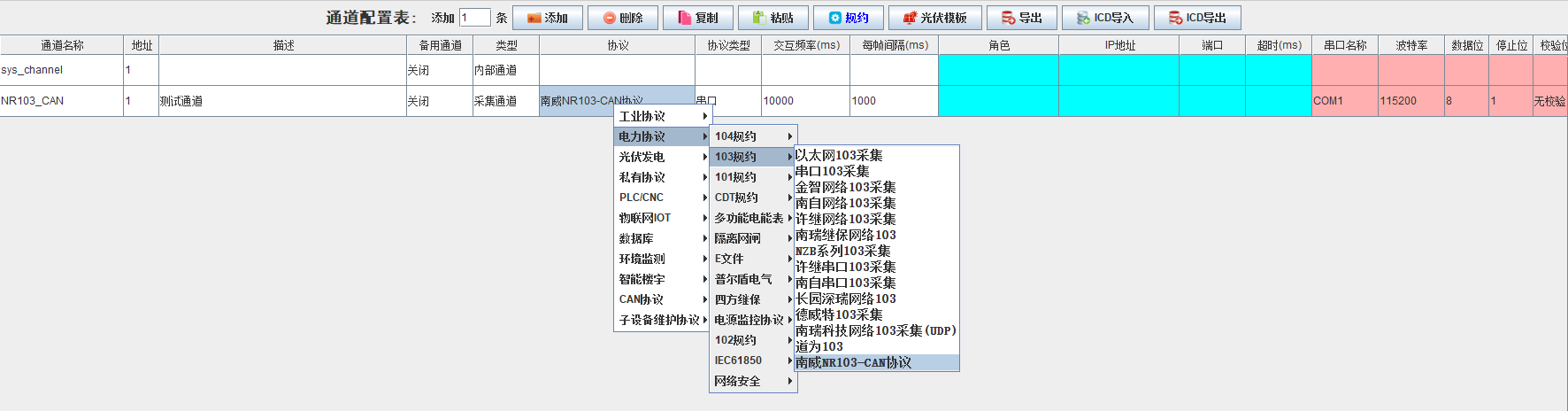The image size is (1568, 411).
Task: Expand the 工业协议 submenu
Action: [x=660, y=116]
